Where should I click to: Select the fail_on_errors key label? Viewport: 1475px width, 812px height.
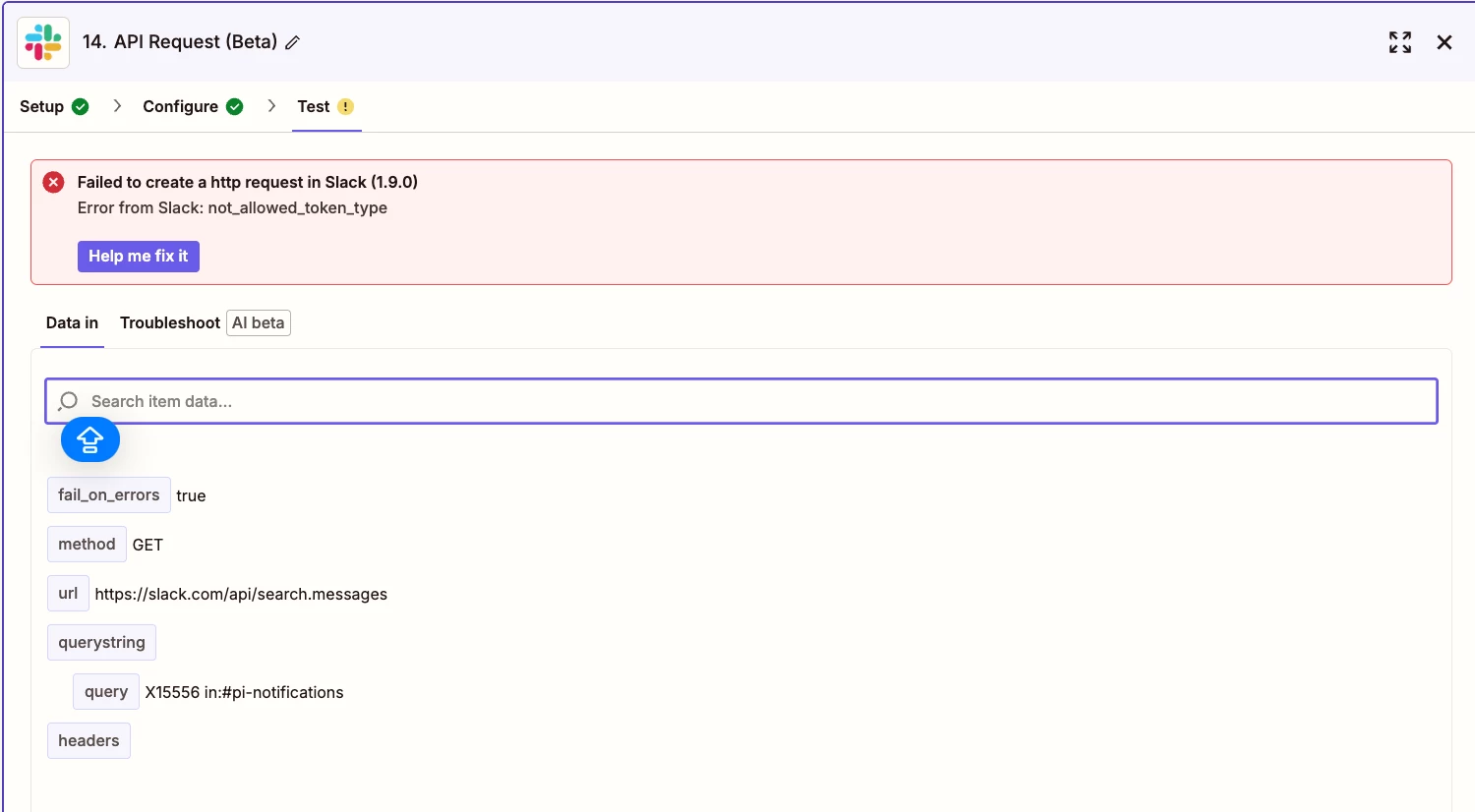click(x=109, y=494)
